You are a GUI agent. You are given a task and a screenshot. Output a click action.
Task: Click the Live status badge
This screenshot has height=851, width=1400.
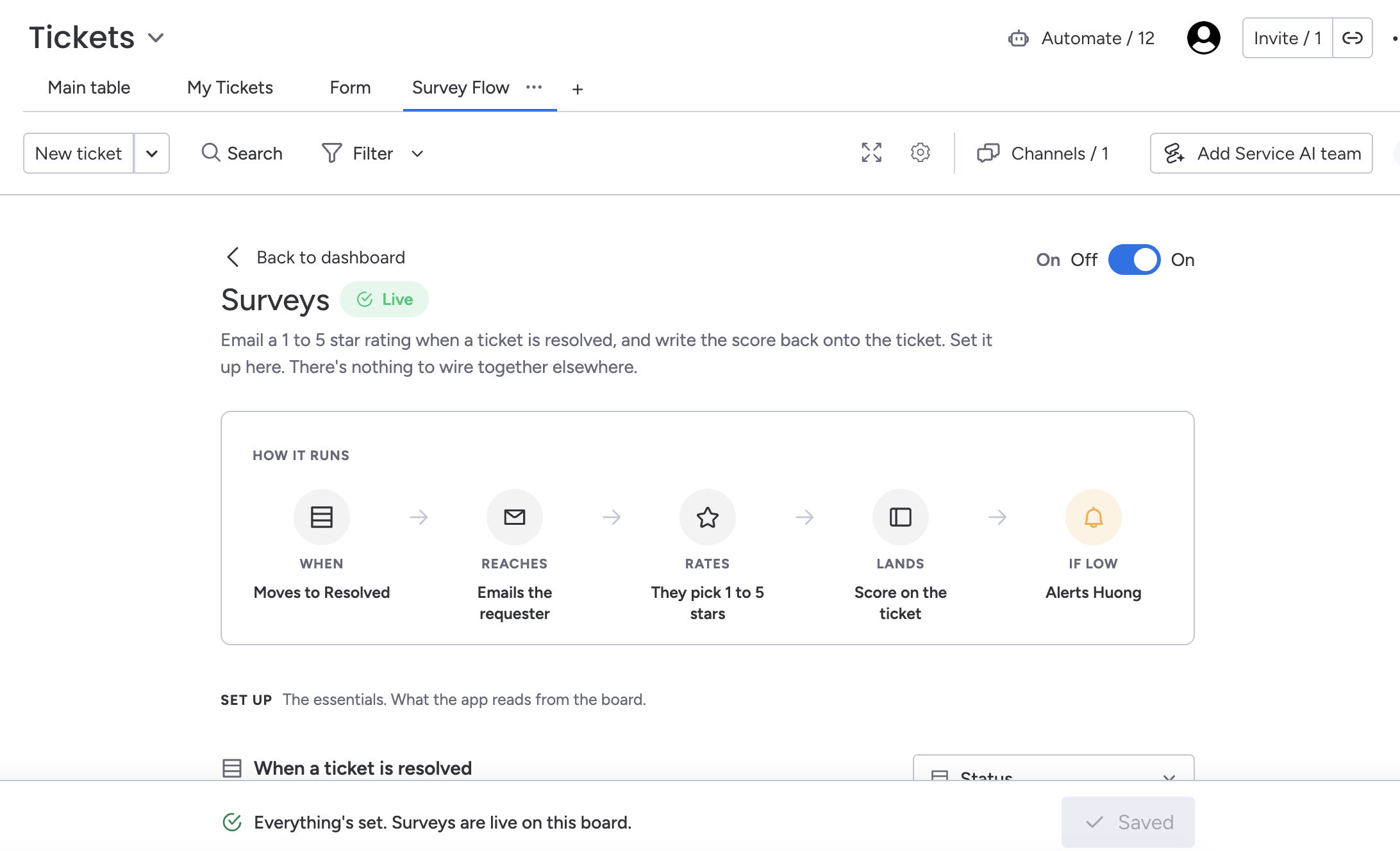(x=384, y=299)
